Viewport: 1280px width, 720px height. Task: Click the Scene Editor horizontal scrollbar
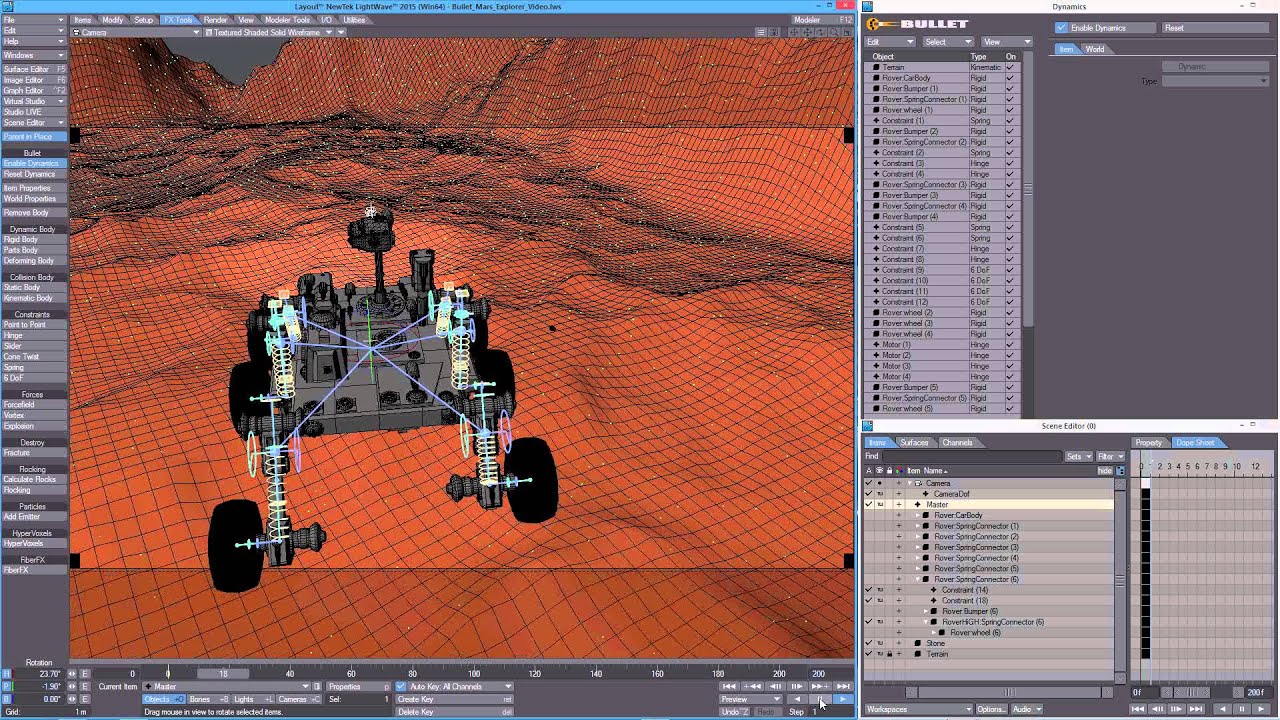[1009, 692]
